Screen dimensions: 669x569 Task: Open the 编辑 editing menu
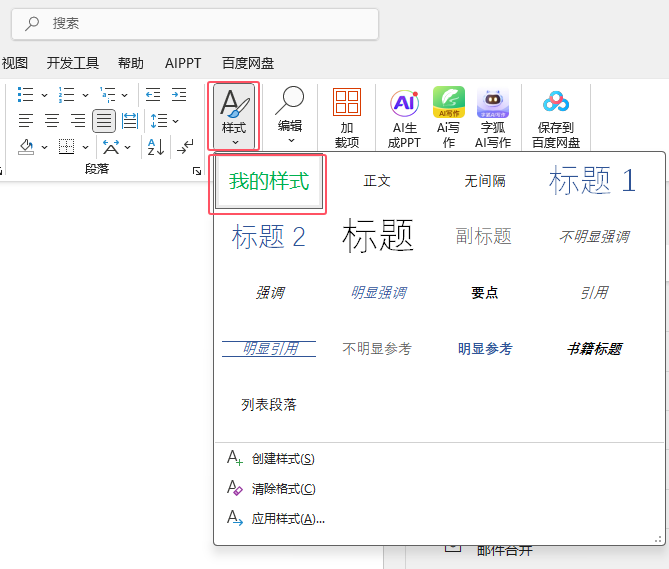290,116
